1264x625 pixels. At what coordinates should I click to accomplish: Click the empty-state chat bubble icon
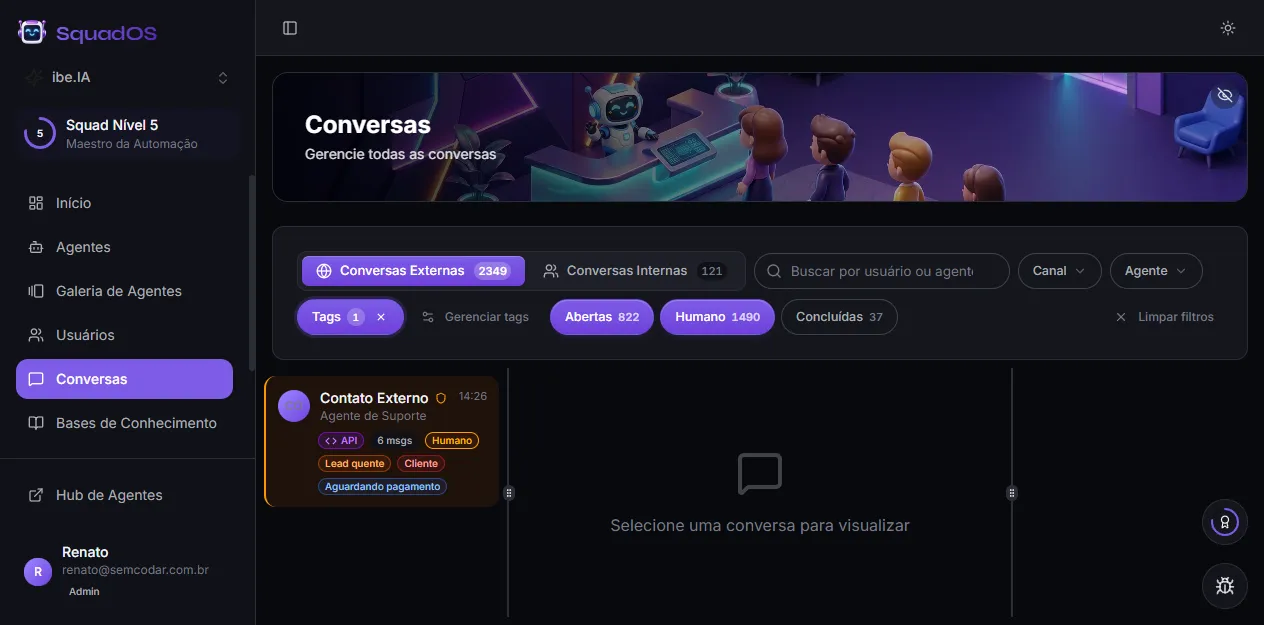(760, 474)
